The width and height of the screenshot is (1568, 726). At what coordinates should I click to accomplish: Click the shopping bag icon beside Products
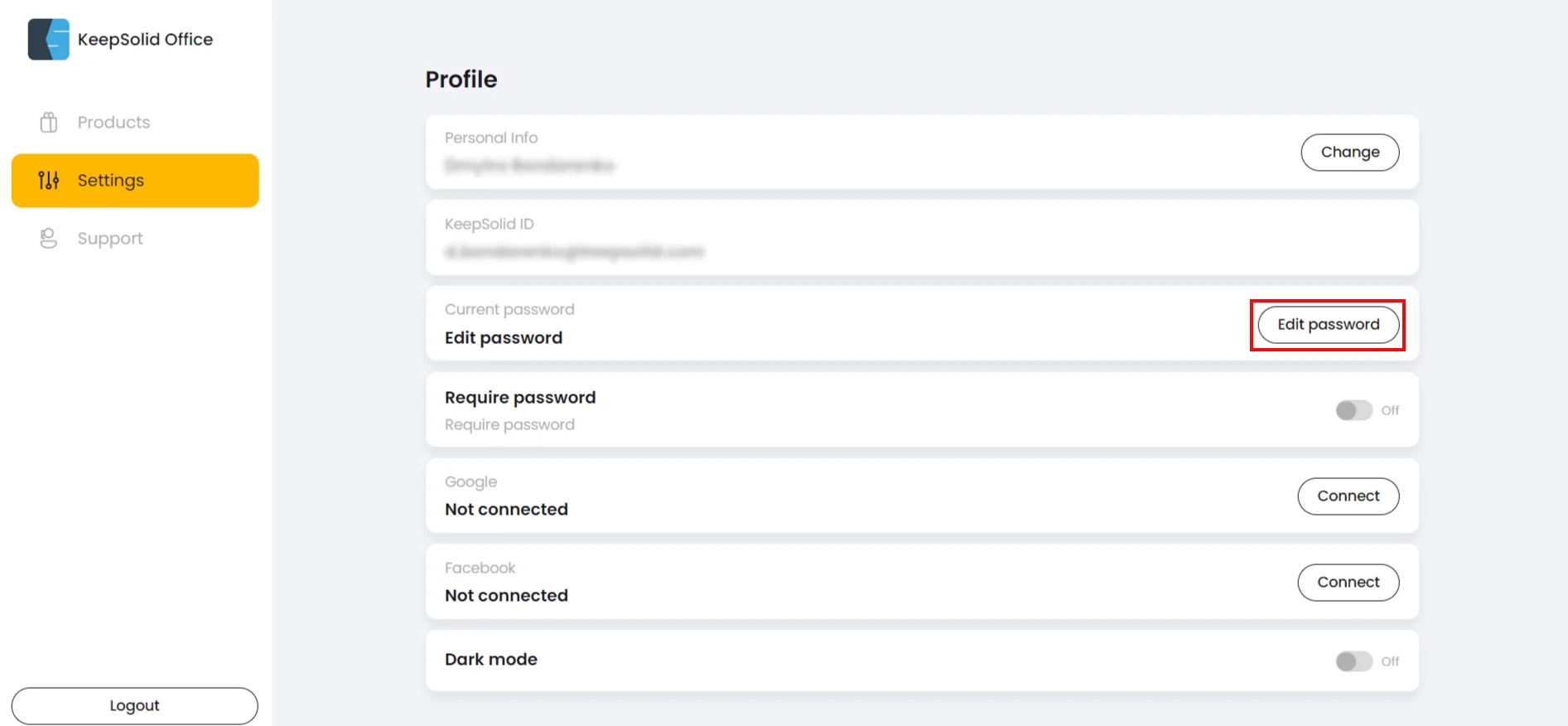pos(49,123)
